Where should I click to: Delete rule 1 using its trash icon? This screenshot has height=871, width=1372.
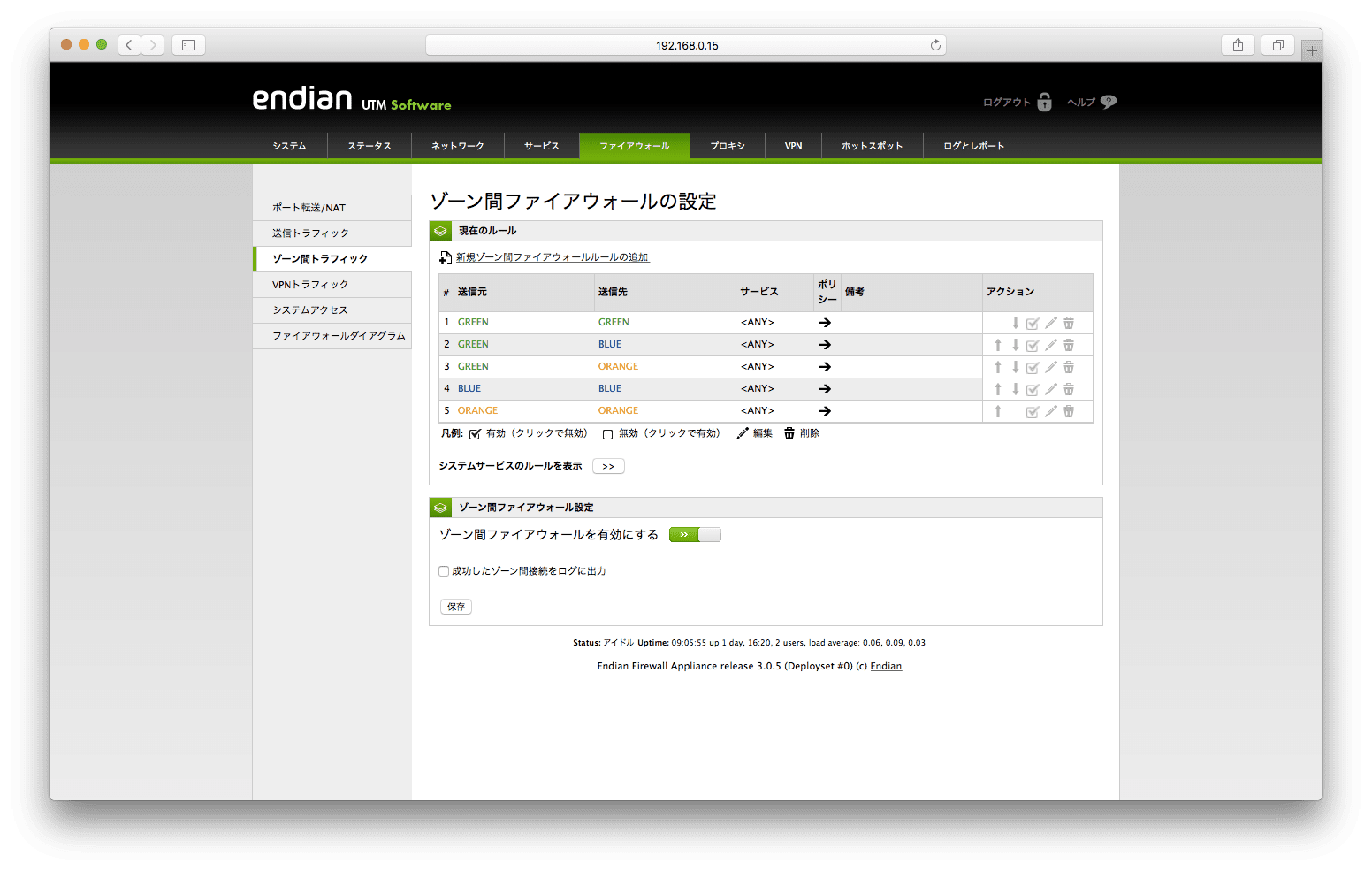(1069, 323)
